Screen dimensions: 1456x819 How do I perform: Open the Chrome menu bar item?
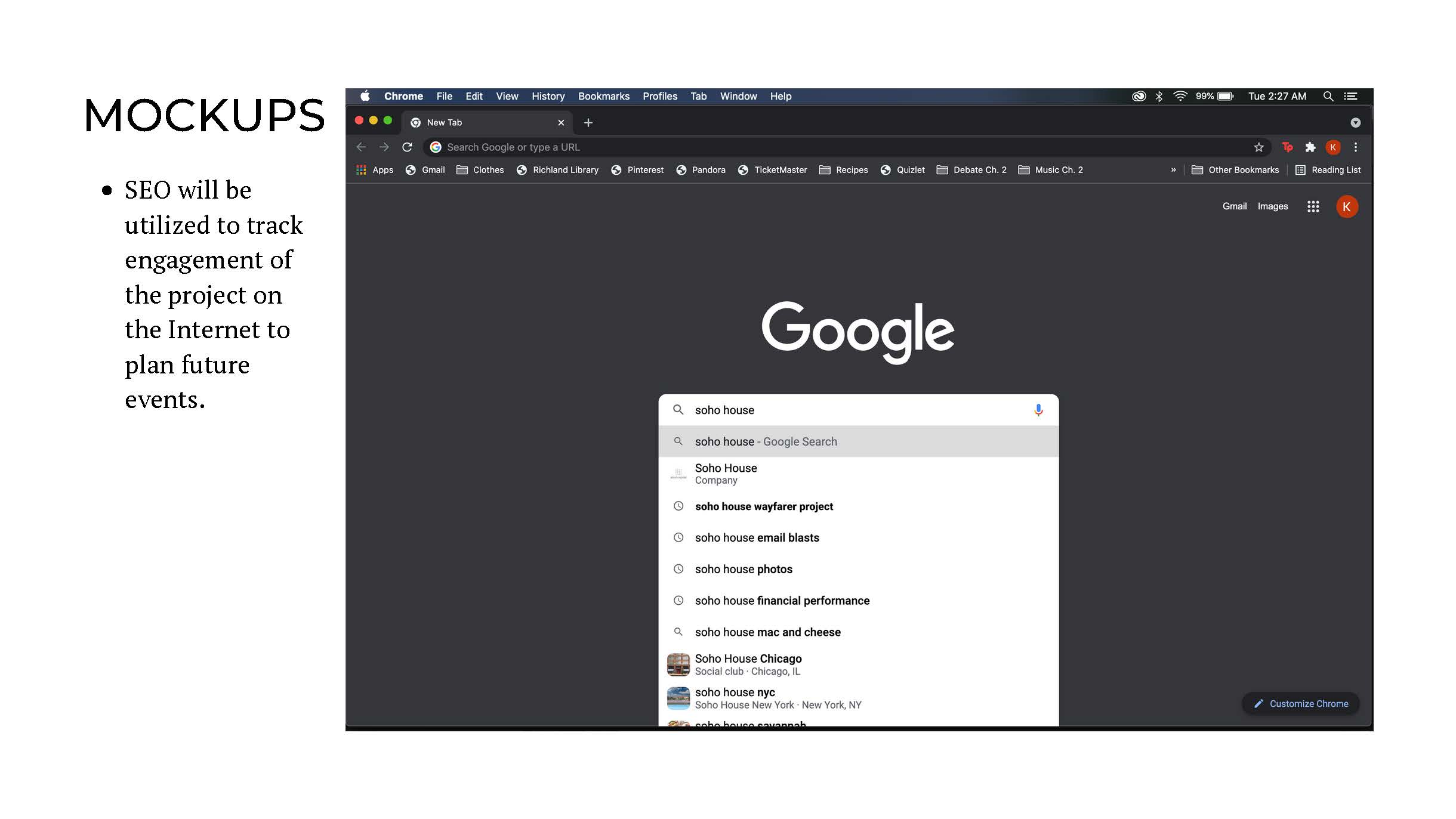point(403,96)
